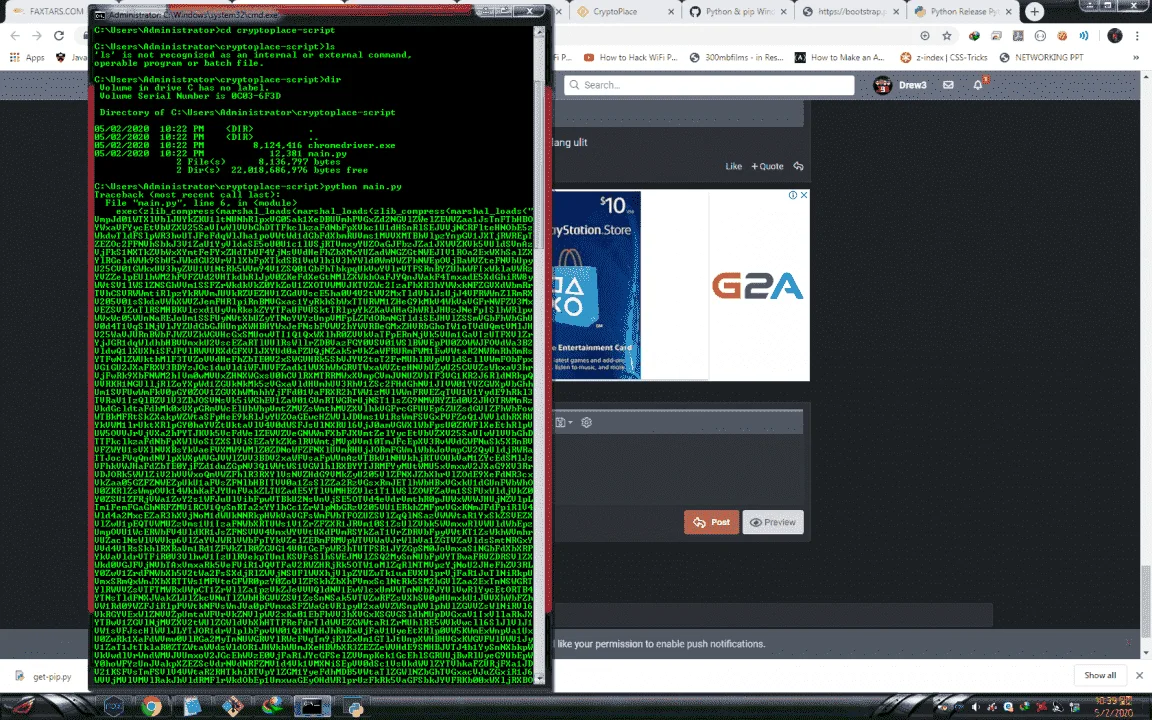This screenshot has height=720, width=1152.
Task: Open the ROG start button
Action: (x=22, y=707)
